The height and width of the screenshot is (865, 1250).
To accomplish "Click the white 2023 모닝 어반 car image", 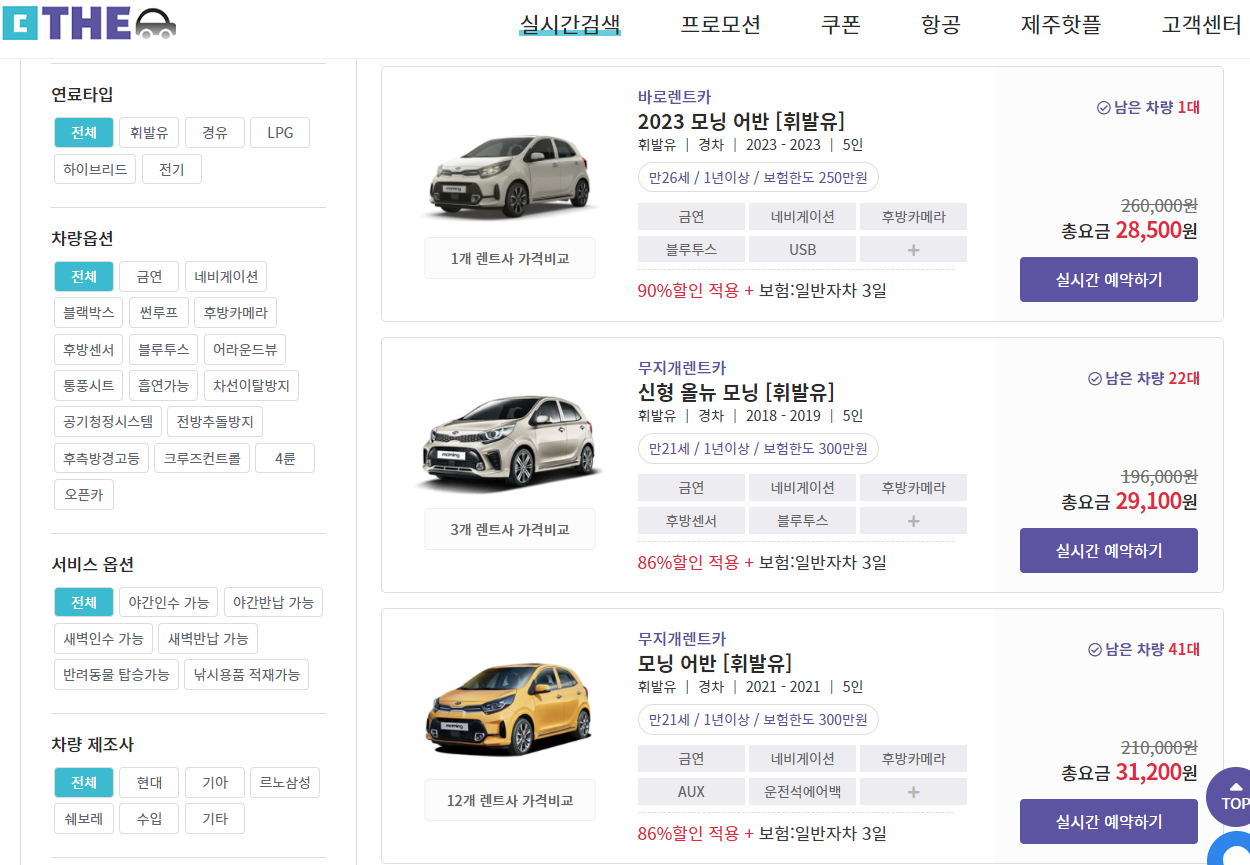I will (510, 177).
